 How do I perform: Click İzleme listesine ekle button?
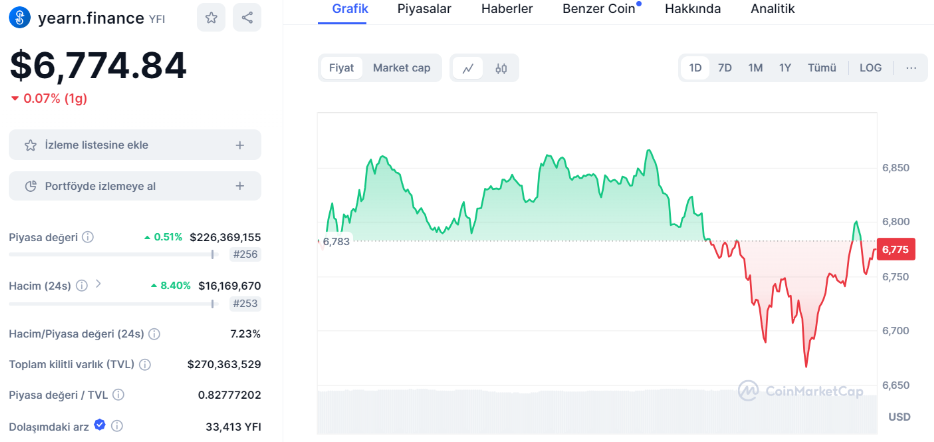point(135,145)
